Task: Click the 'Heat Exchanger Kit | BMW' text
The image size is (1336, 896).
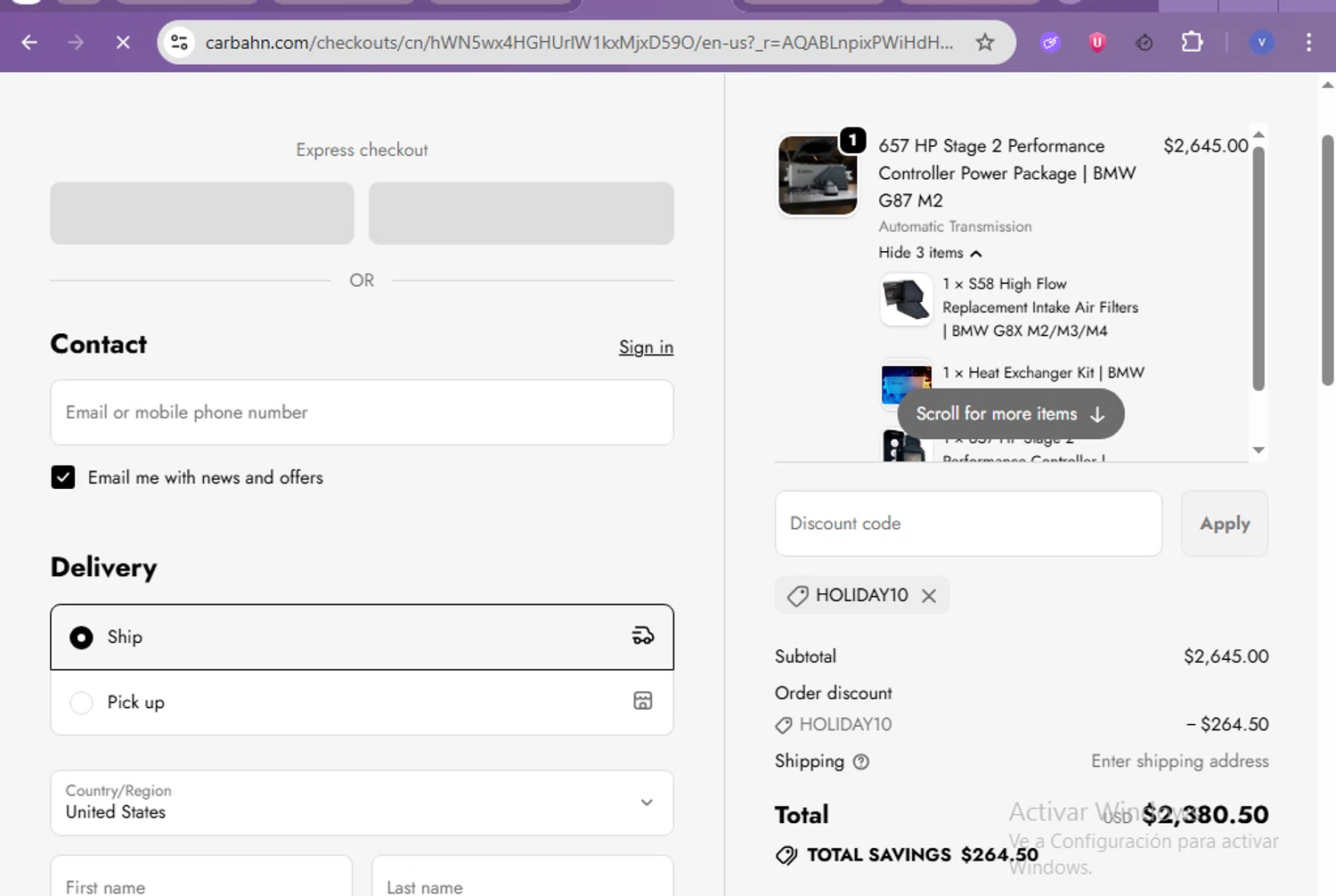Action: (x=1044, y=372)
